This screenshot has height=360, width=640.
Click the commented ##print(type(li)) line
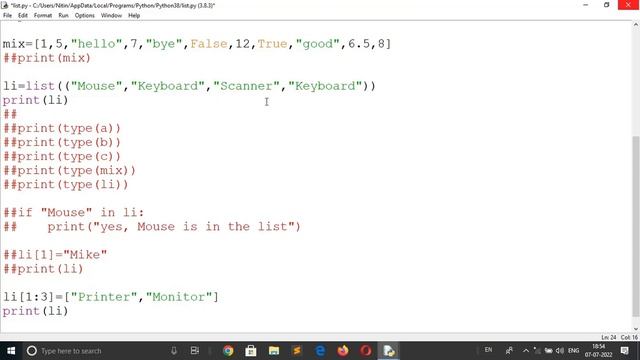(x=66, y=184)
